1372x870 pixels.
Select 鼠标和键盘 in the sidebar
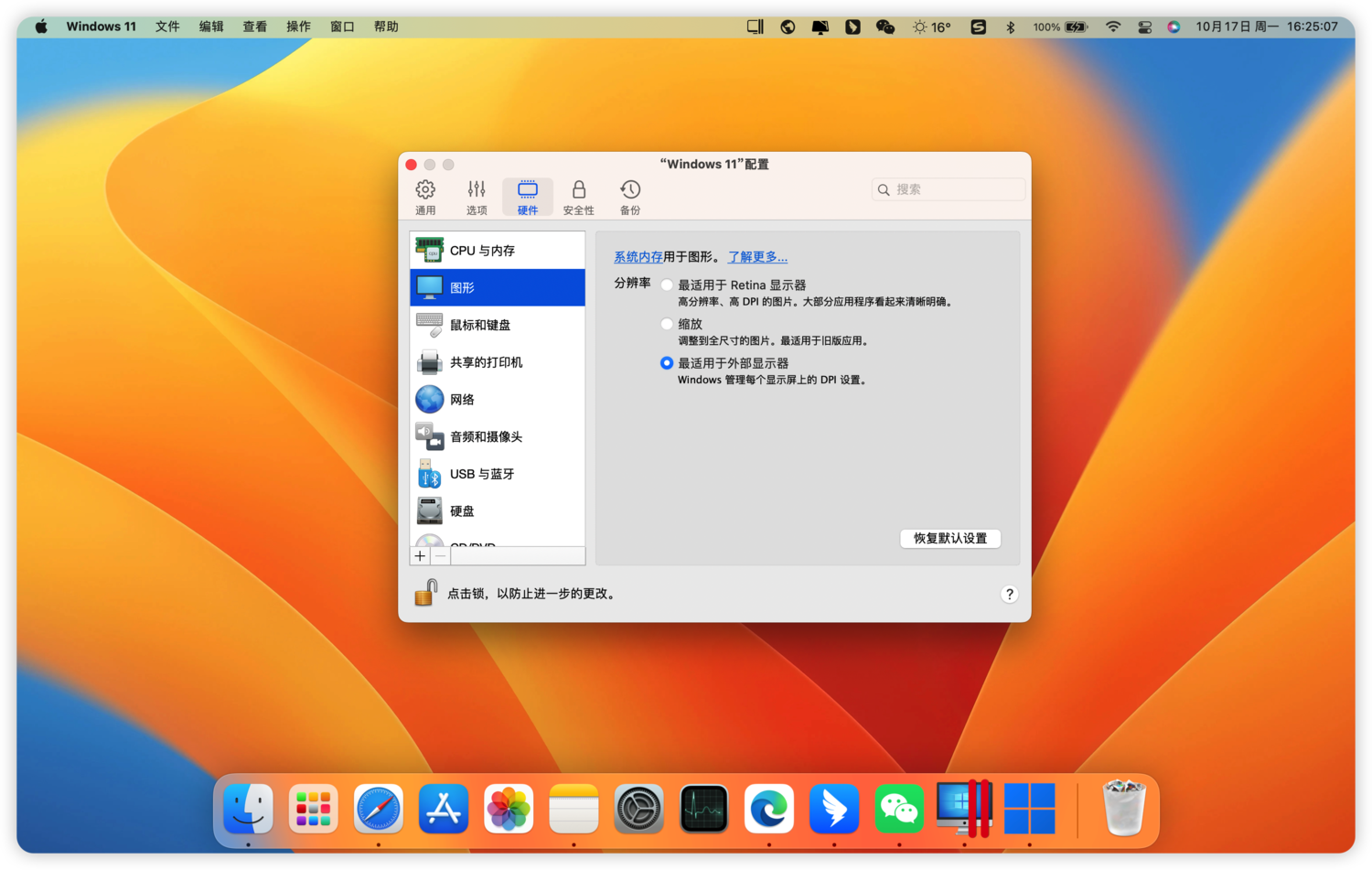498,325
